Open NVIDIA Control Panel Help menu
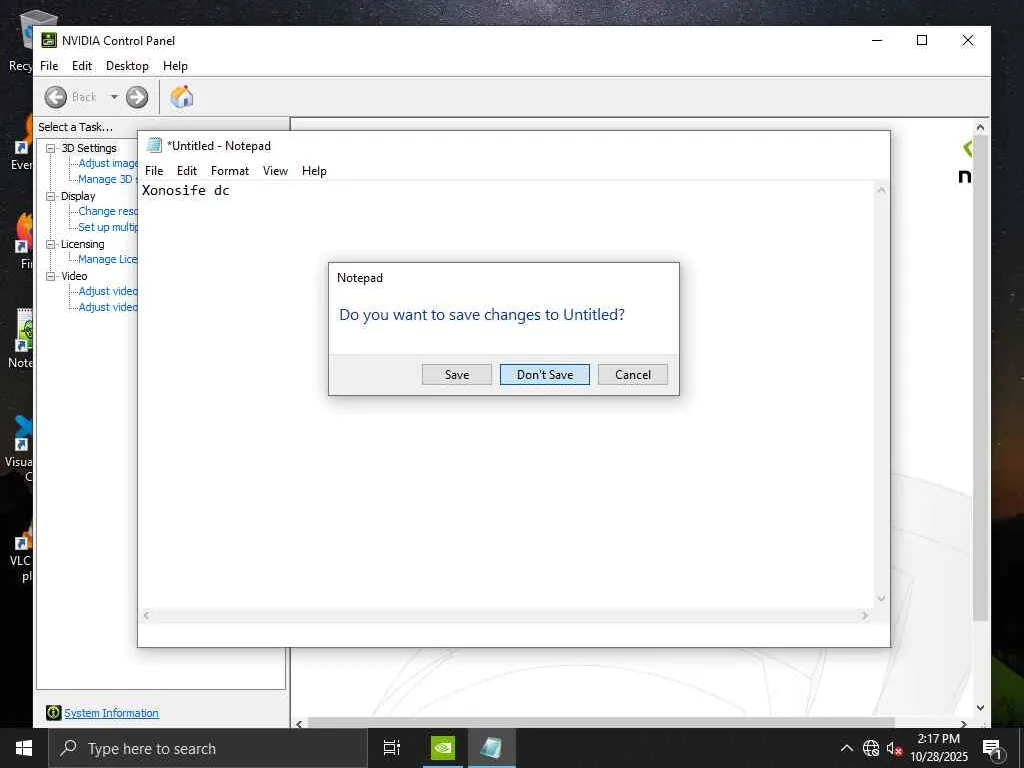The image size is (1024, 768). (x=175, y=66)
